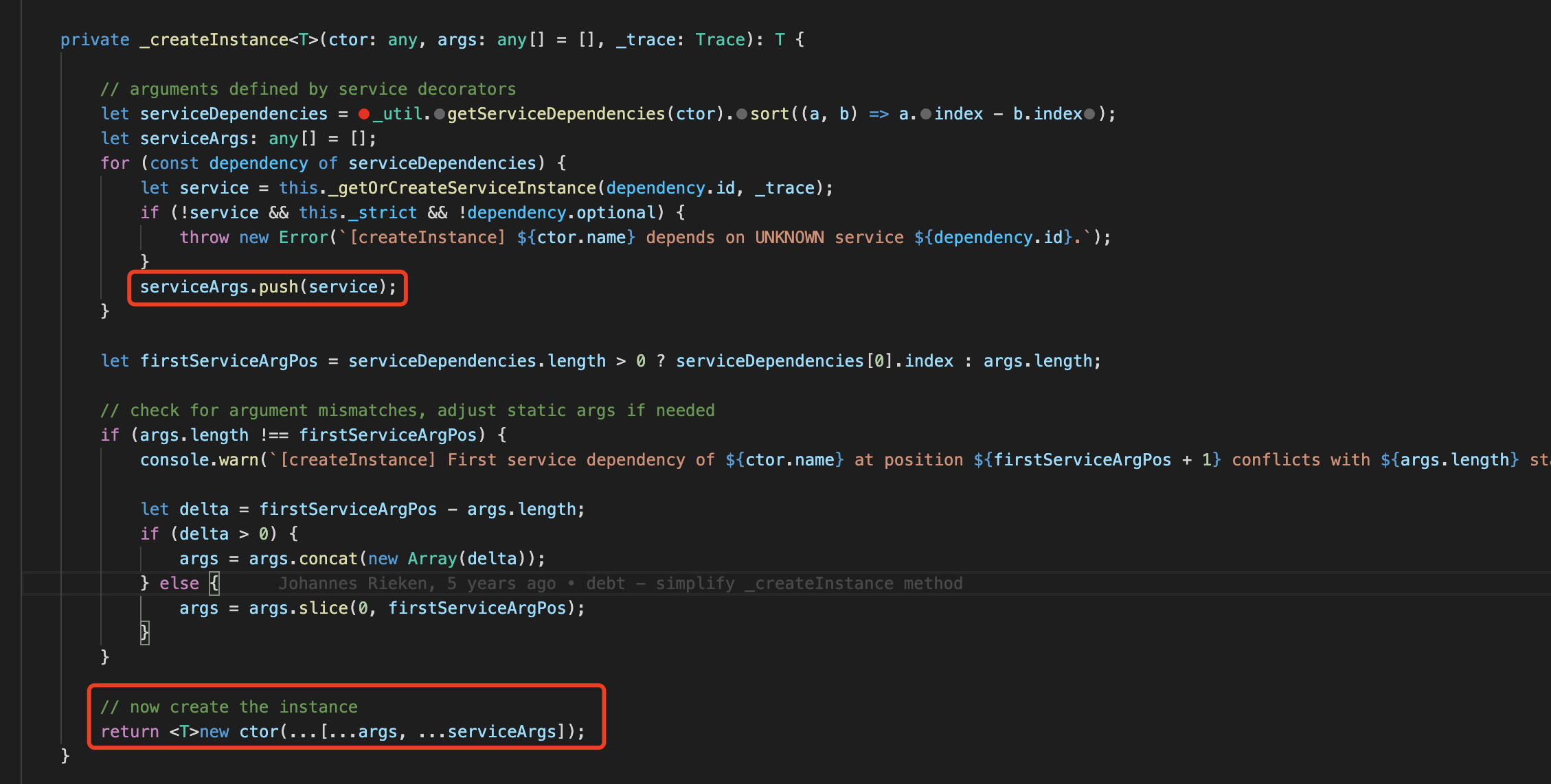Click the 'for' keyword of dependency loop
Screen dimensions: 1551x784
115,163
